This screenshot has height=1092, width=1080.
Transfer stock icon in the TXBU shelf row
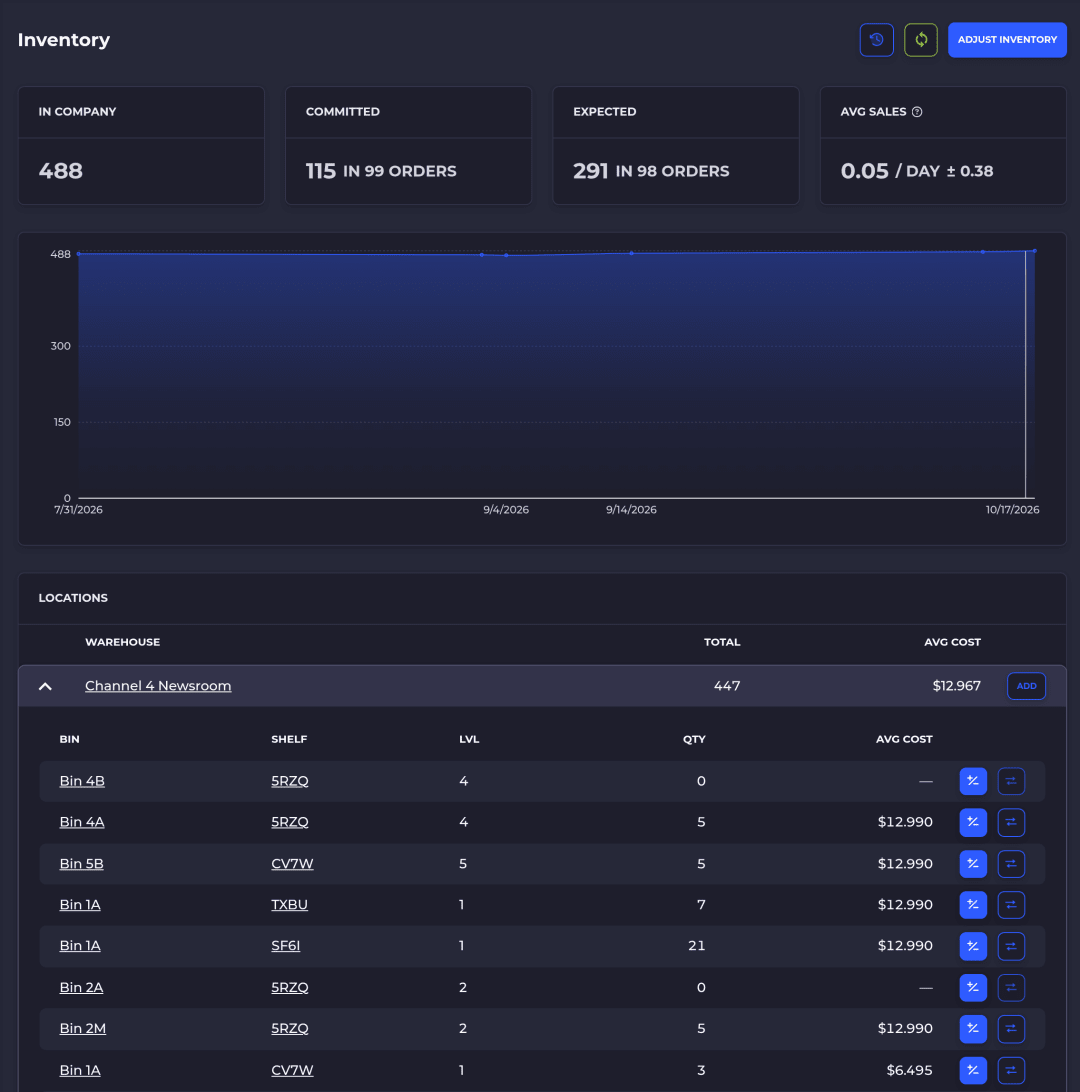tap(1010, 905)
